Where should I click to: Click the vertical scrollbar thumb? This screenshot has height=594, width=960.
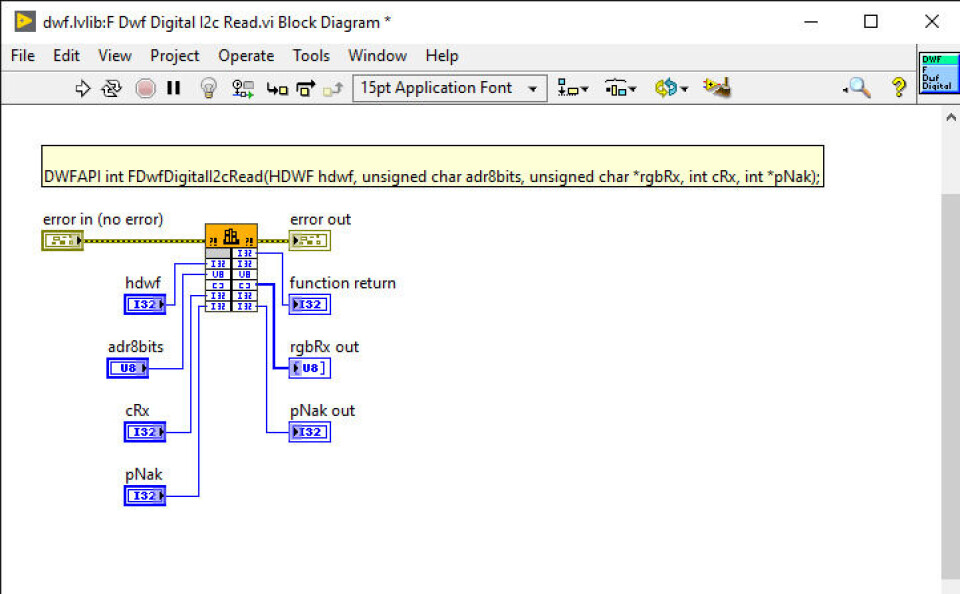click(x=950, y=385)
